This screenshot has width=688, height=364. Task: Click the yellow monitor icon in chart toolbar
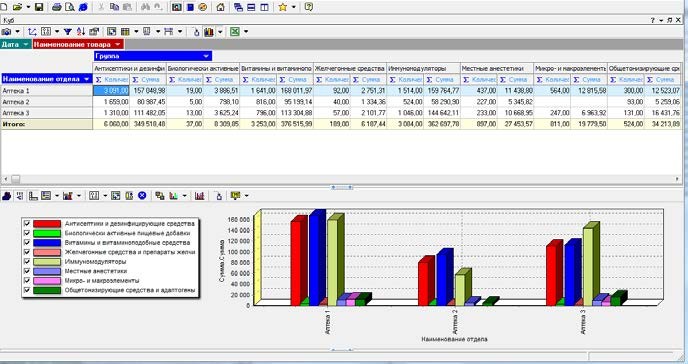pyautogui.click(x=236, y=196)
